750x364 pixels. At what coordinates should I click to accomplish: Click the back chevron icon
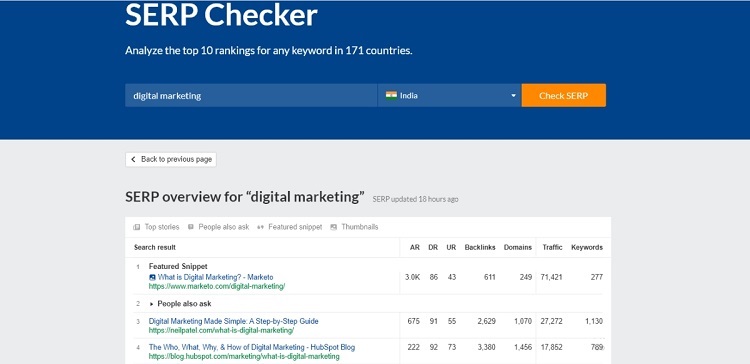click(x=133, y=159)
